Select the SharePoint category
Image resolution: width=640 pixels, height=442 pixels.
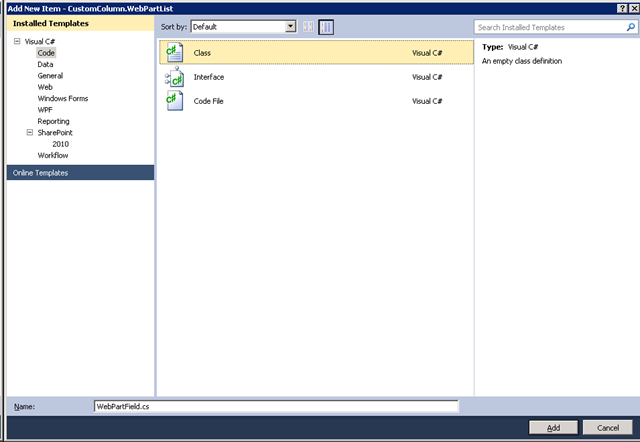coord(55,133)
